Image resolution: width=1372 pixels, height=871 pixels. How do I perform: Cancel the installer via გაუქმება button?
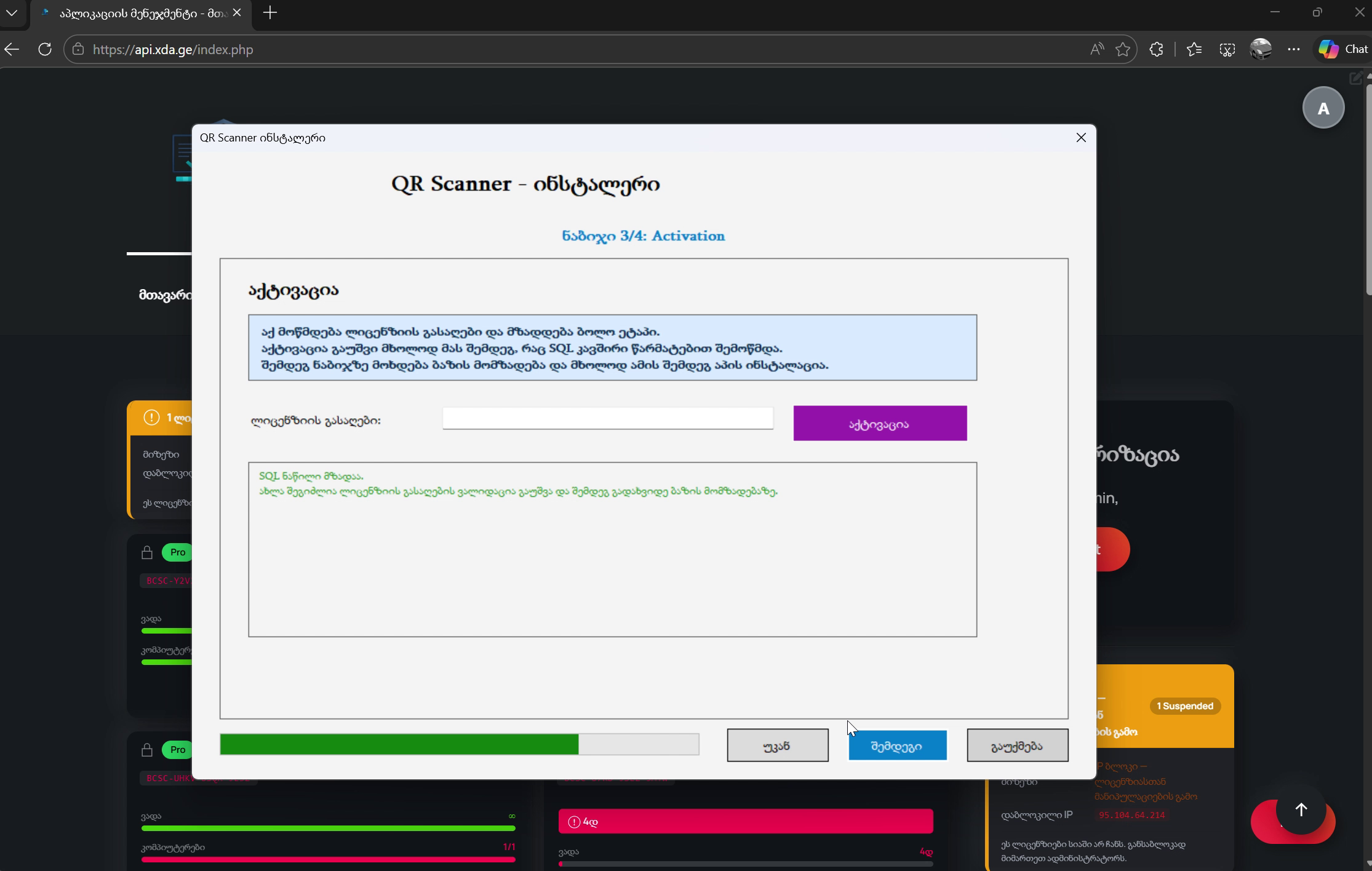point(1016,745)
